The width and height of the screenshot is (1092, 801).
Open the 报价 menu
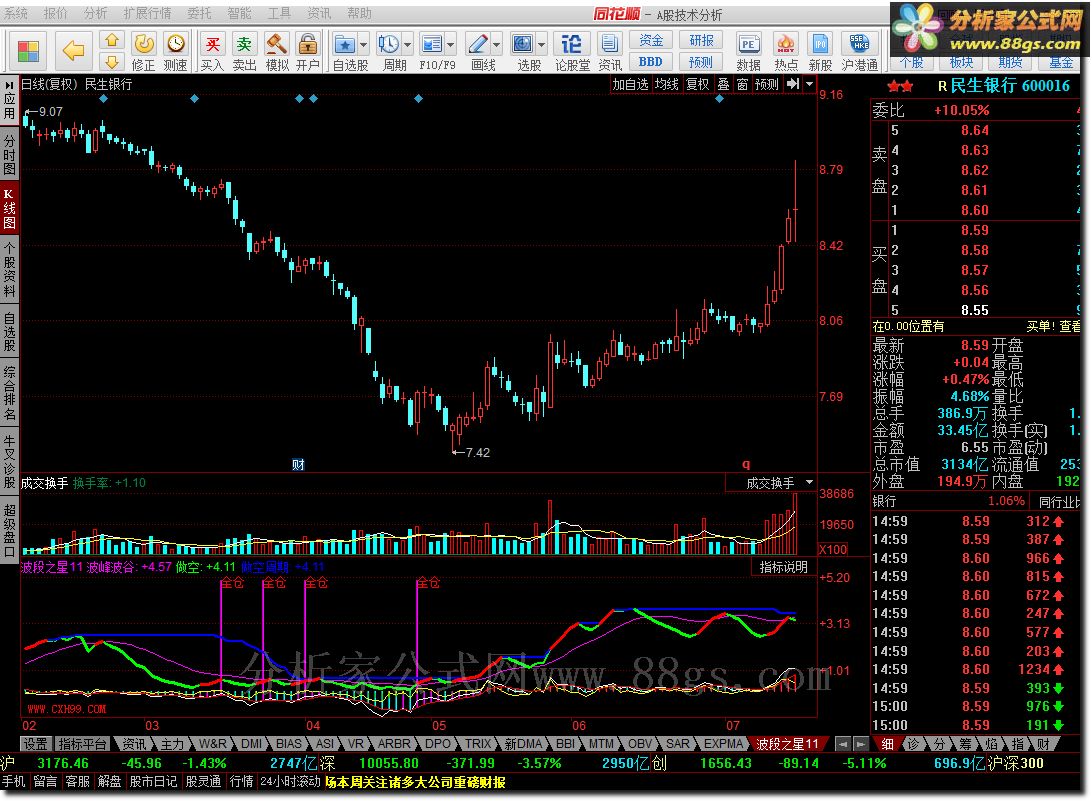pos(56,13)
